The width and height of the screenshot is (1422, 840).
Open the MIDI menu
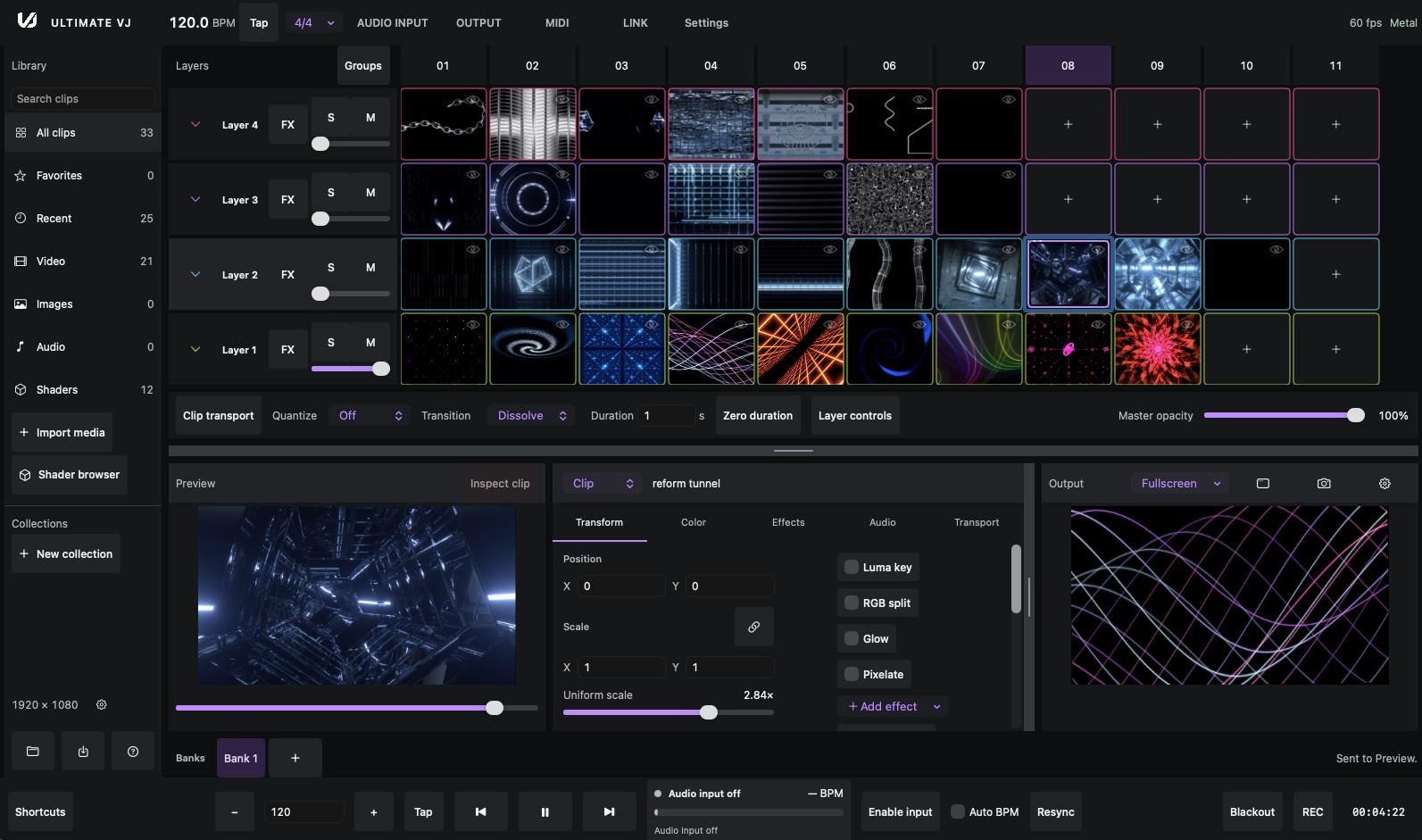557,22
